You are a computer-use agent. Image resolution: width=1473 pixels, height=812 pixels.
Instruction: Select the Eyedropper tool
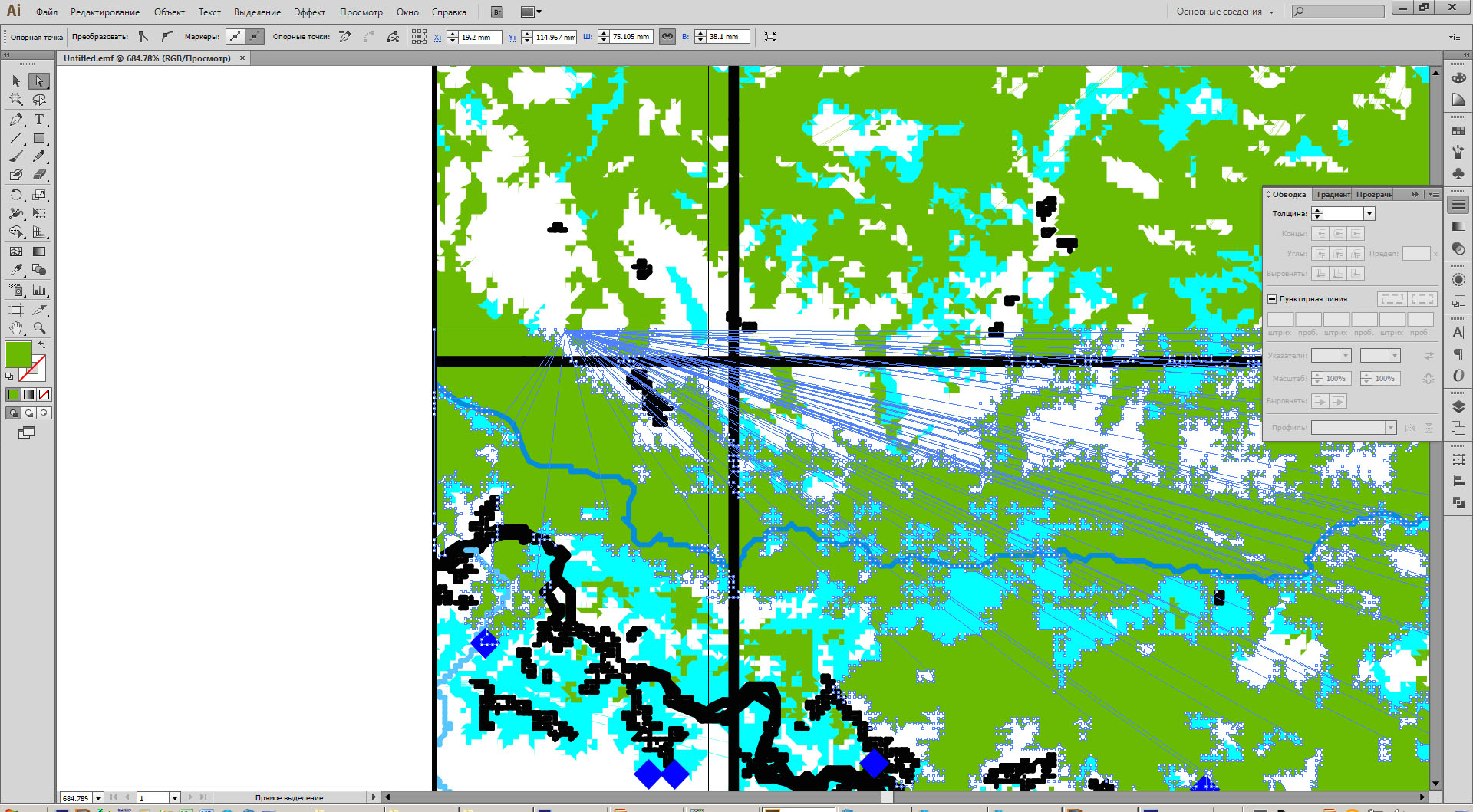pyautogui.click(x=16, y=270)
